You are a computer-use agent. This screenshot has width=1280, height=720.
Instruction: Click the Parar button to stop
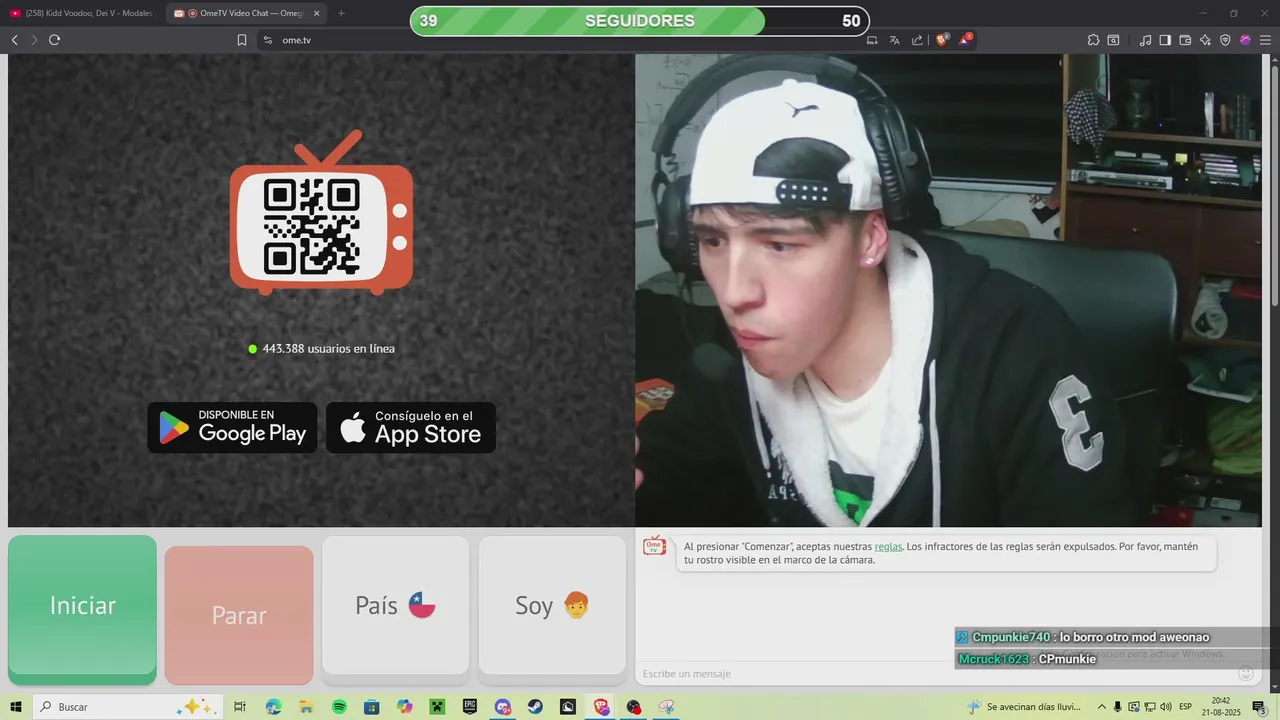pyautogui.click(x=239, y=615)
